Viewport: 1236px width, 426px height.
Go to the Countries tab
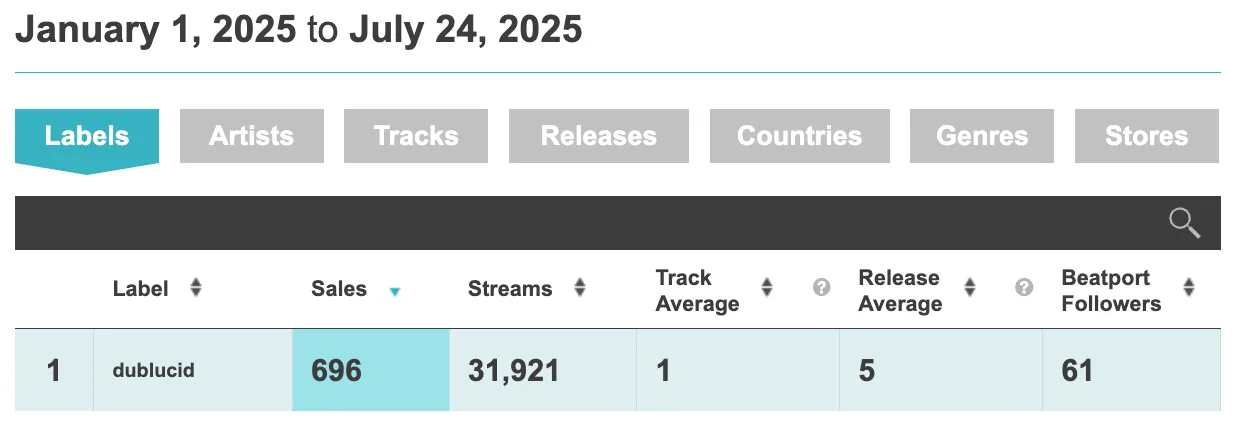pyautogui.click(x=800, y=136)
